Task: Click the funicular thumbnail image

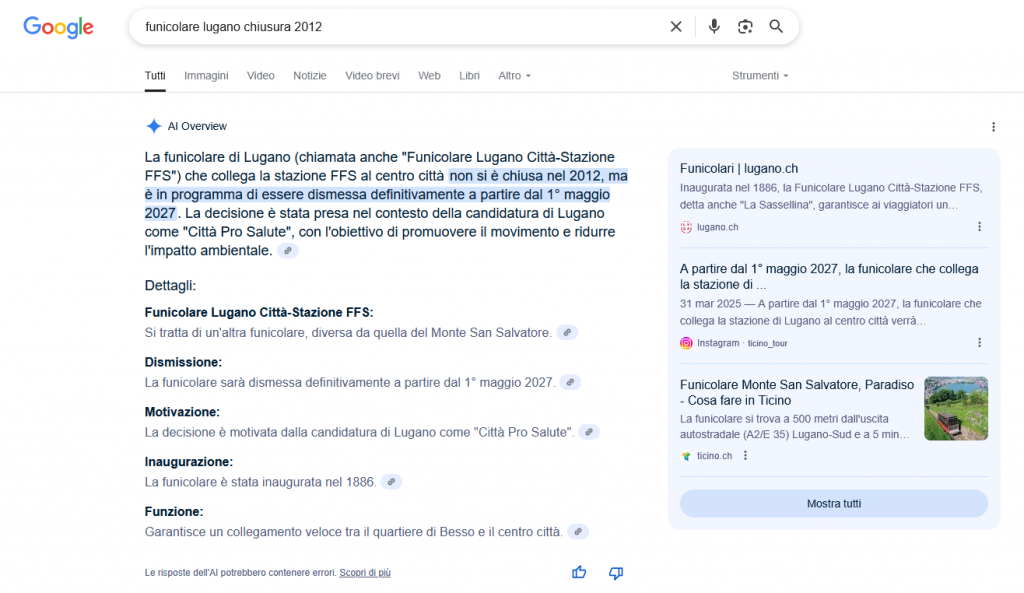Action: [955, 408]
